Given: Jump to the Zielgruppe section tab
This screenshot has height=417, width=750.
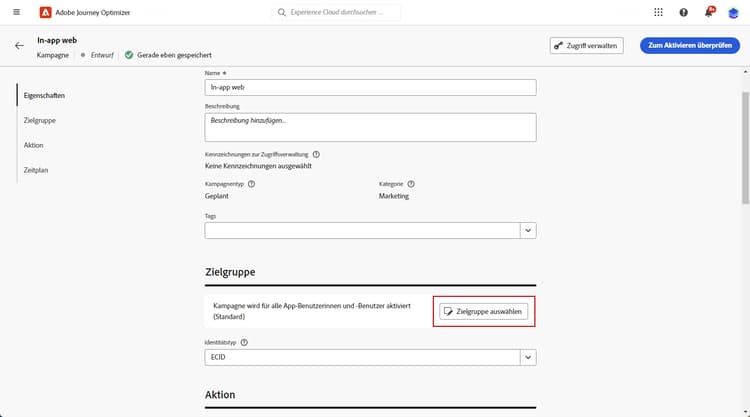Looking at the screenshot, I should point(40,120).
